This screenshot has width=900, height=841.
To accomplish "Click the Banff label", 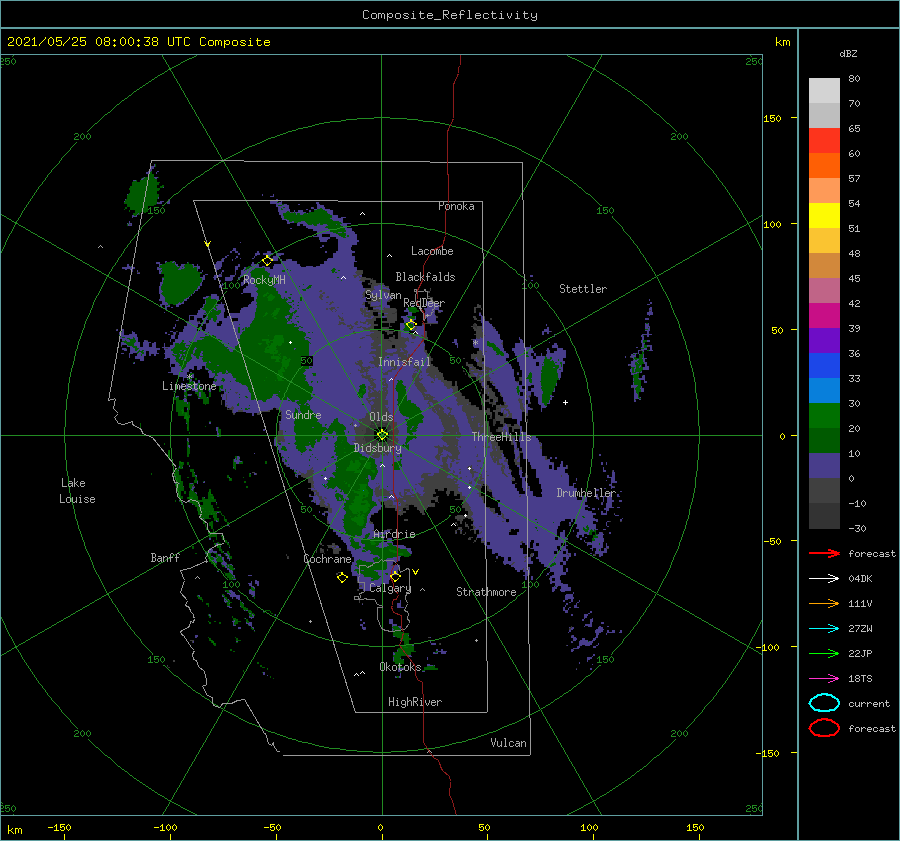I will tap(165, 557).
